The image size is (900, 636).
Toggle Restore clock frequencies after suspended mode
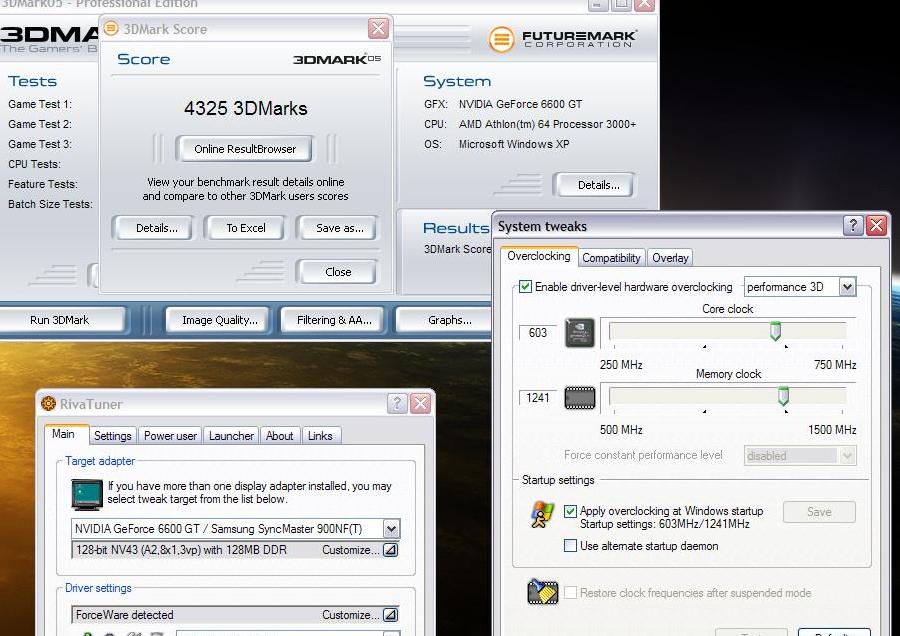click(x=570, y=592)
